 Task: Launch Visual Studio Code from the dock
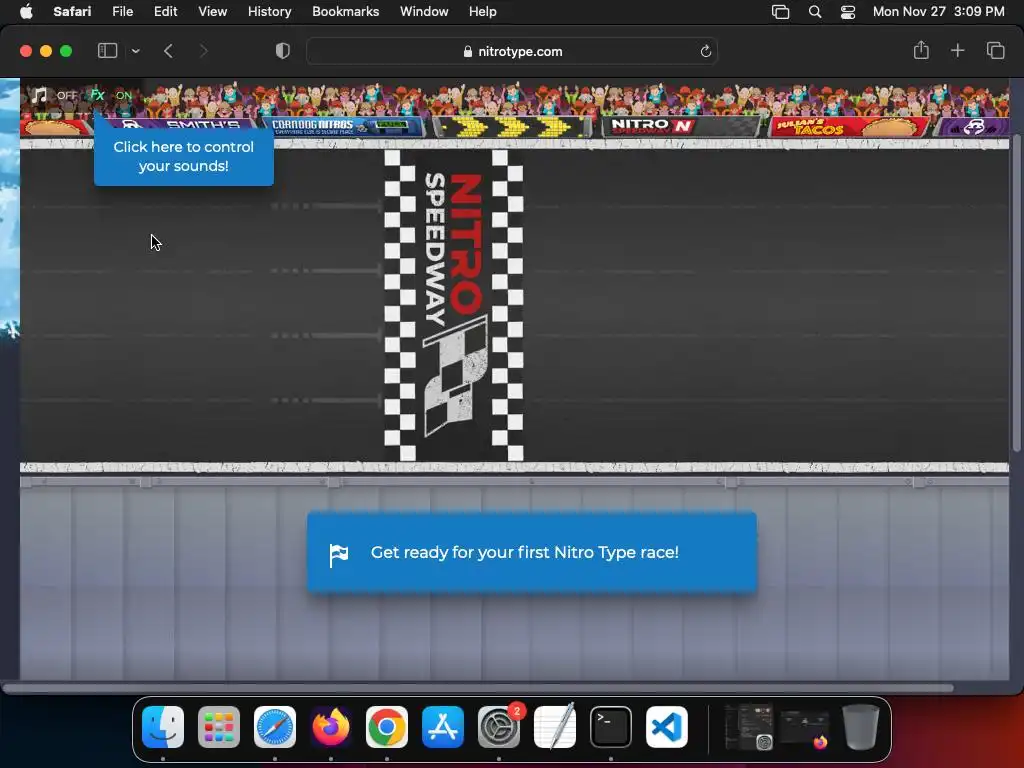coord(667,727)
